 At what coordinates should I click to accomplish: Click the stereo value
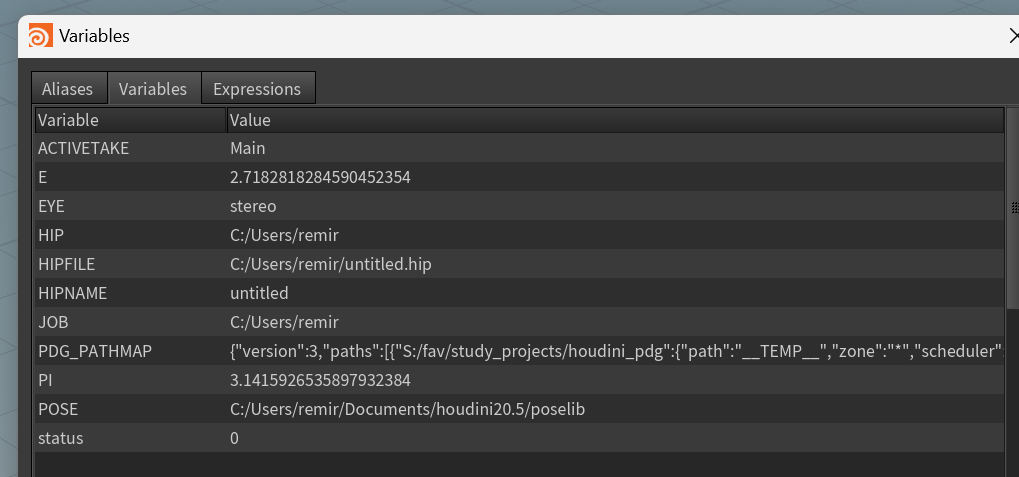click(x=253, y=206)
